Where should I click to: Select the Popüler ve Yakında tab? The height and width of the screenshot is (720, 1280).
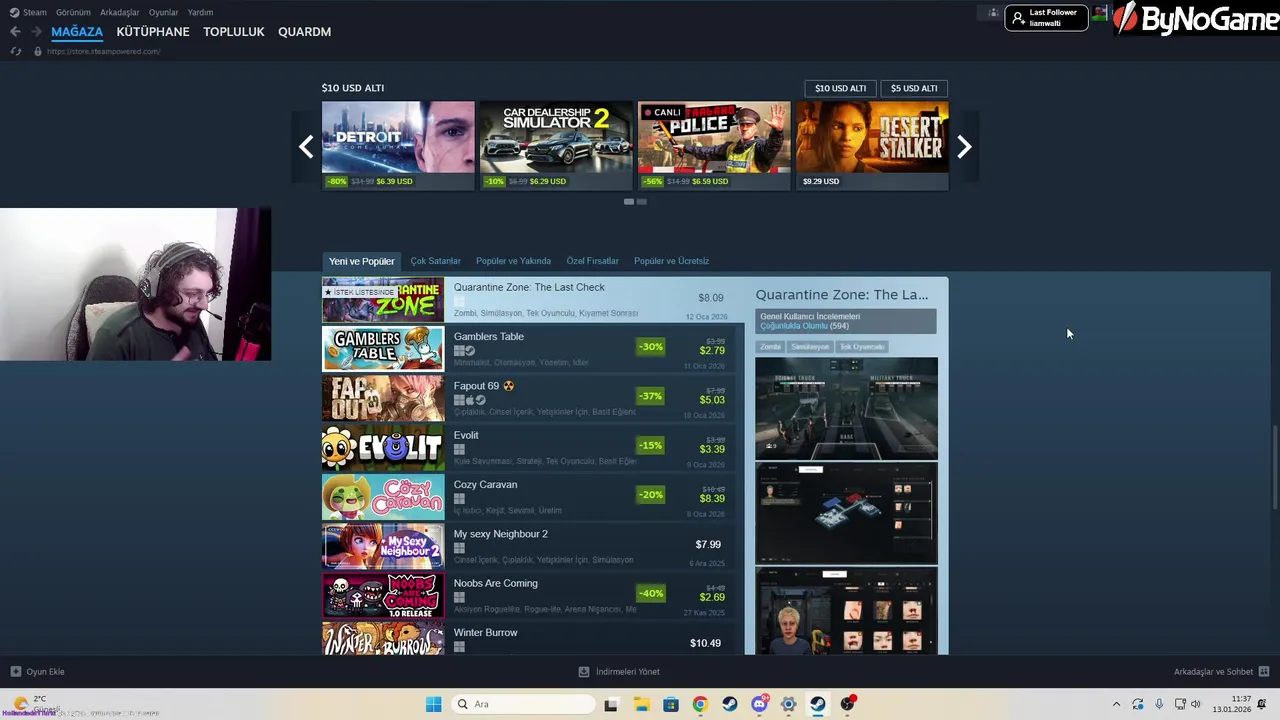pos(513,261)
